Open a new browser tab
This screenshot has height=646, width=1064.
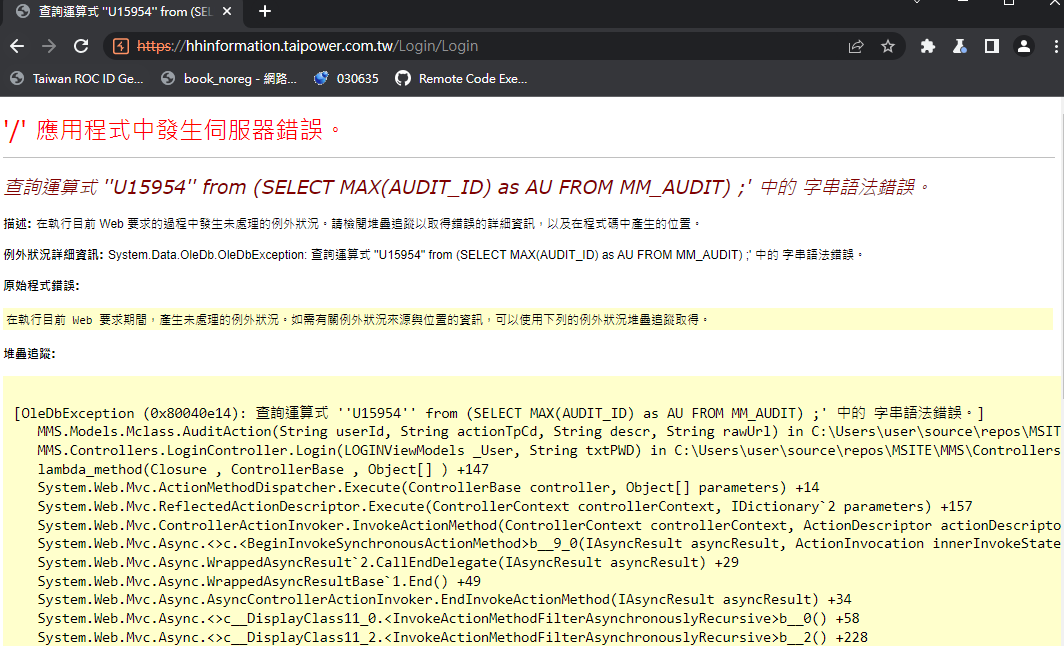265,12
